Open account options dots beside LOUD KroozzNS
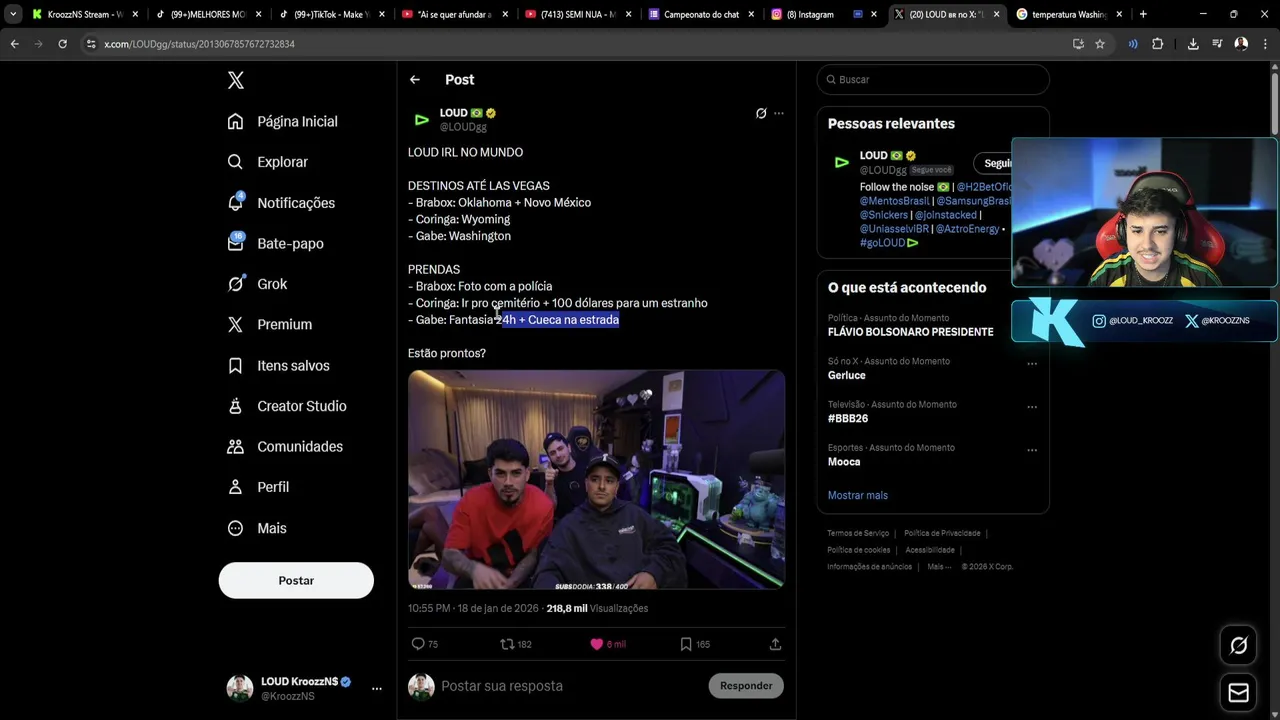The width and height of the screenshot is (1280, 720). pos(377,688)
